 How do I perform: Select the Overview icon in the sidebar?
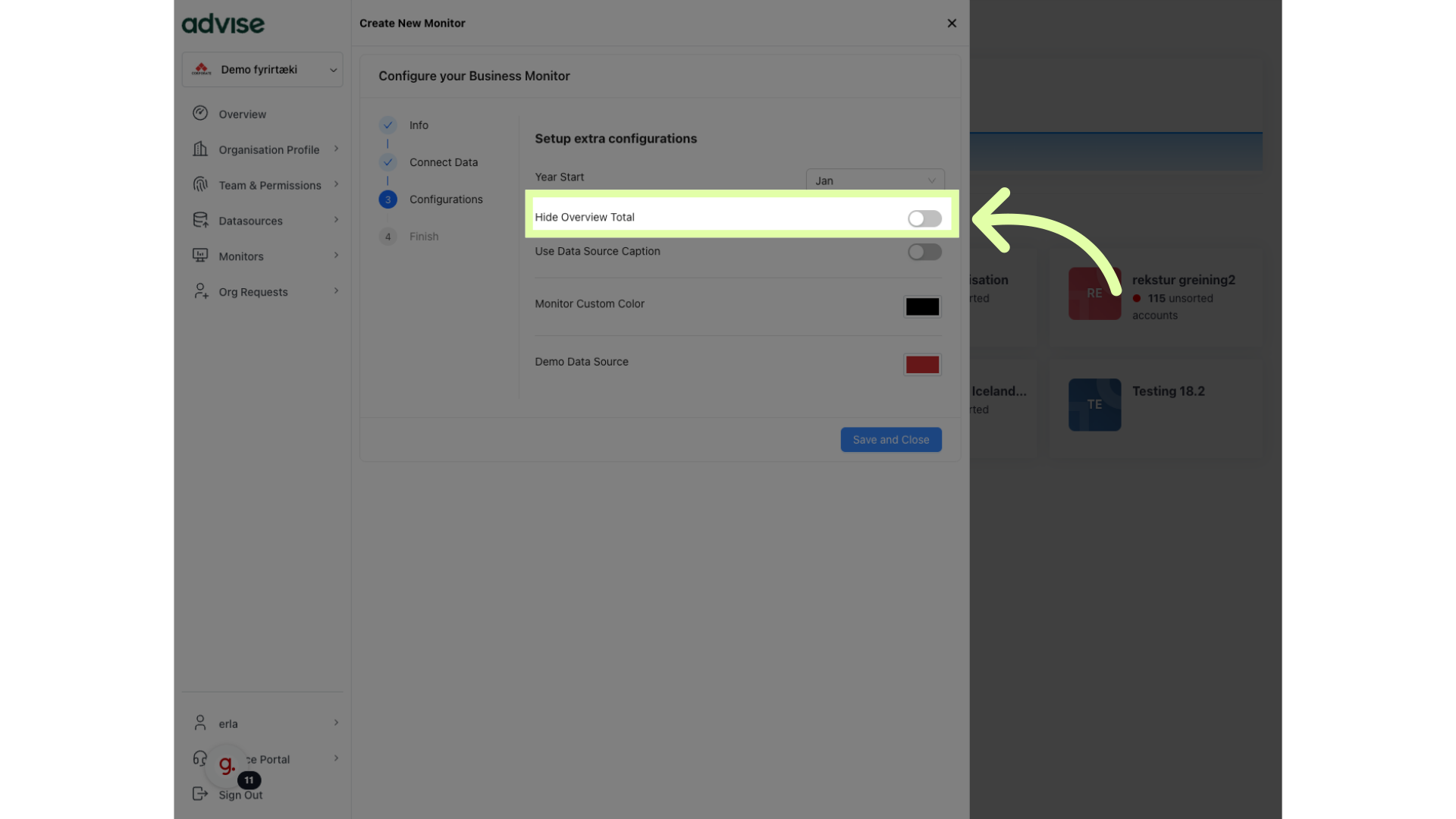199,113
